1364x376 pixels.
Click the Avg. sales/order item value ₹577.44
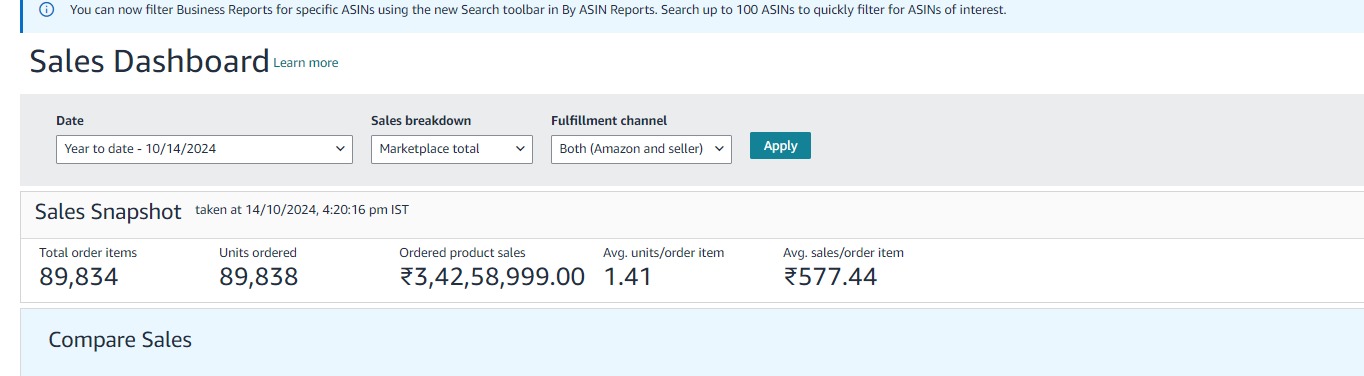830,277
